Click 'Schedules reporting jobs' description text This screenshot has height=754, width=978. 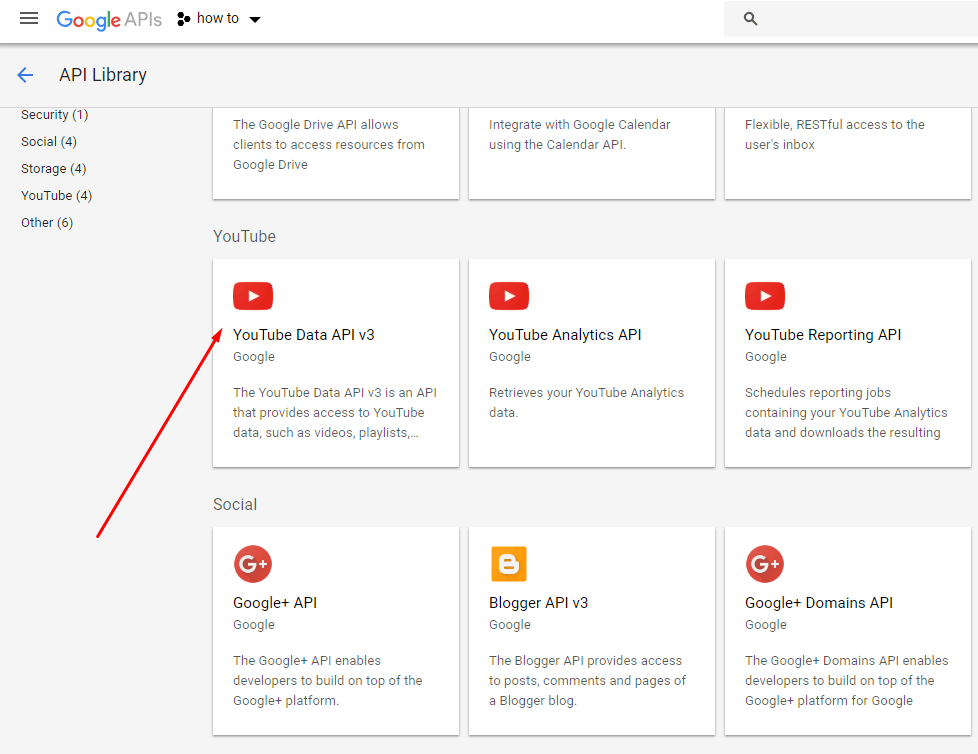(846, 412)
